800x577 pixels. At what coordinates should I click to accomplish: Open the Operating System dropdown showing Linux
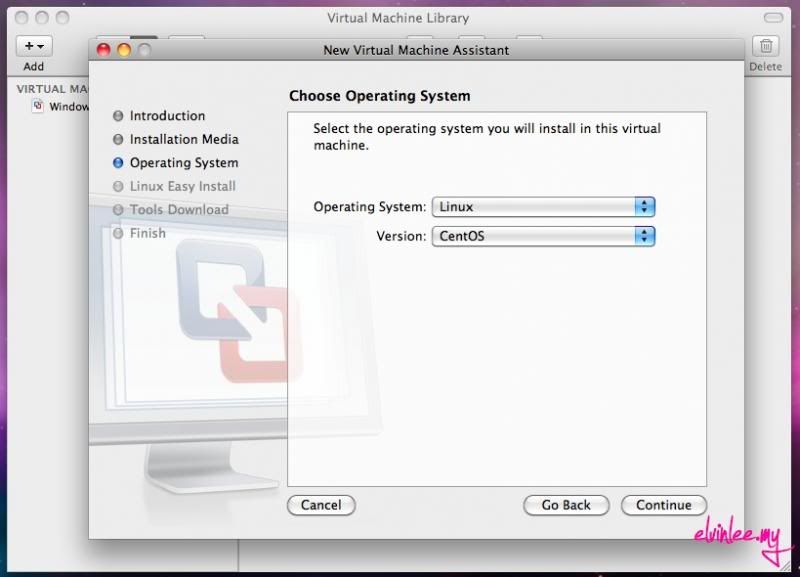point(543,207)
